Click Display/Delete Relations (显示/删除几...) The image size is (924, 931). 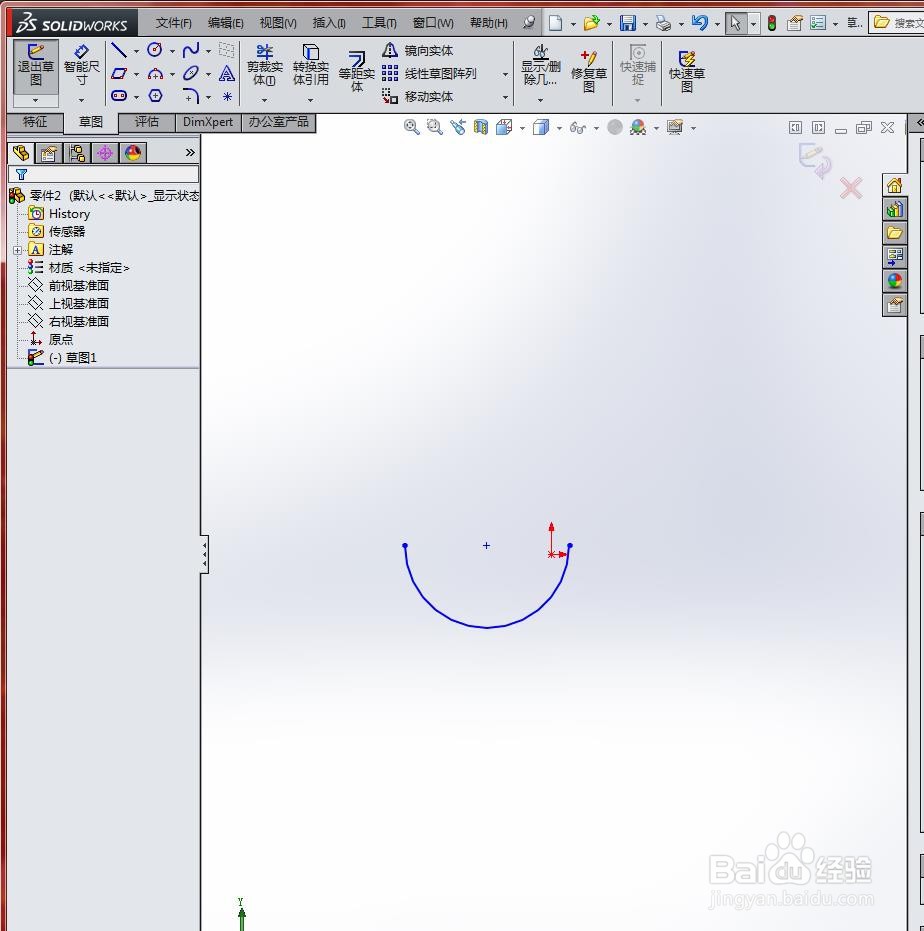point(540,65)
